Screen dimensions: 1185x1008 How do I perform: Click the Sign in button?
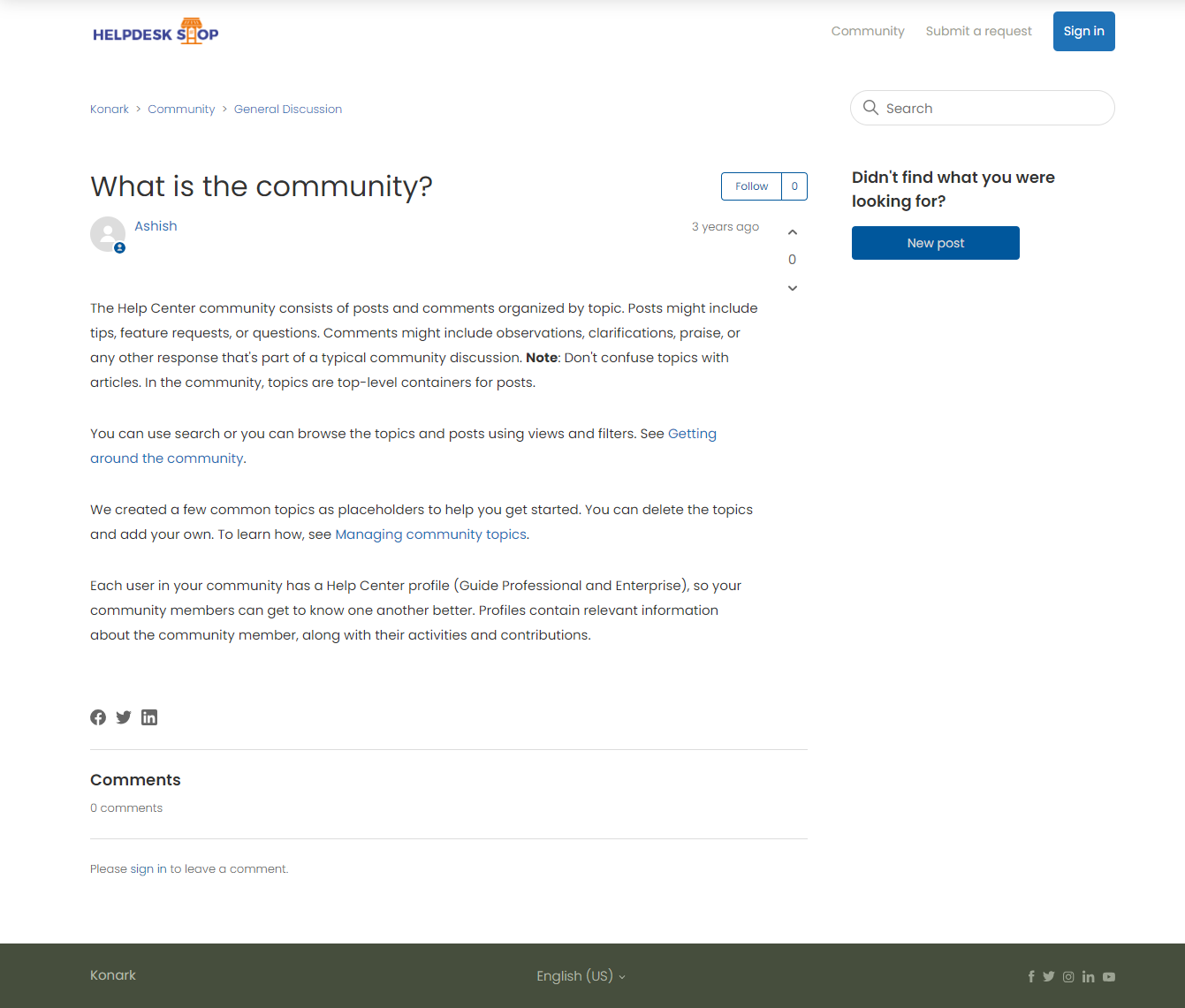click(1083, 31)
